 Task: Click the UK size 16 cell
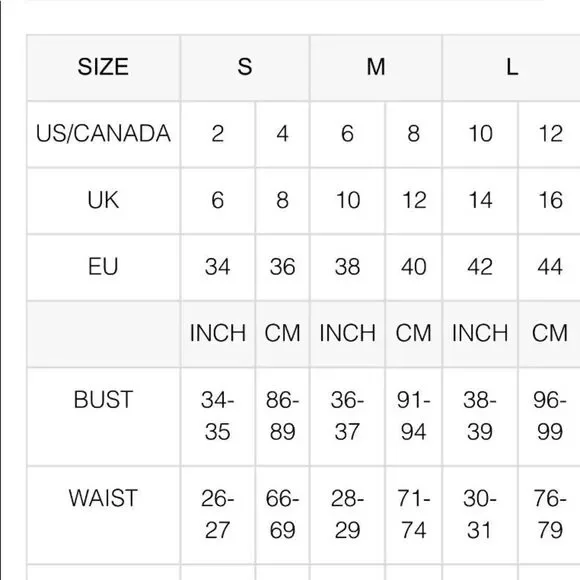[550, 200]
